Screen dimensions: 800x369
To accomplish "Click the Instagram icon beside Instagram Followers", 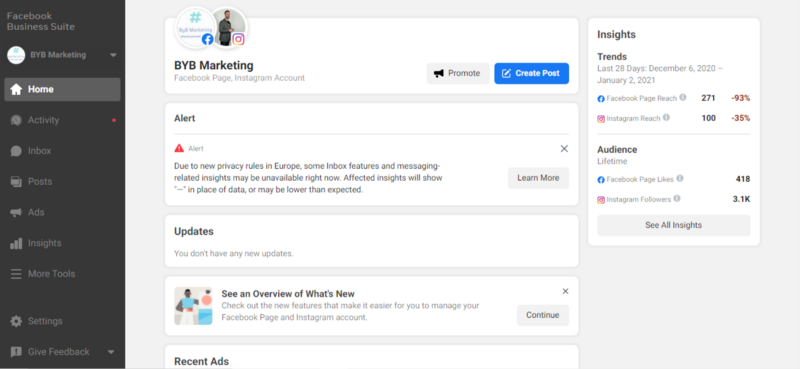I will [601, 200].
